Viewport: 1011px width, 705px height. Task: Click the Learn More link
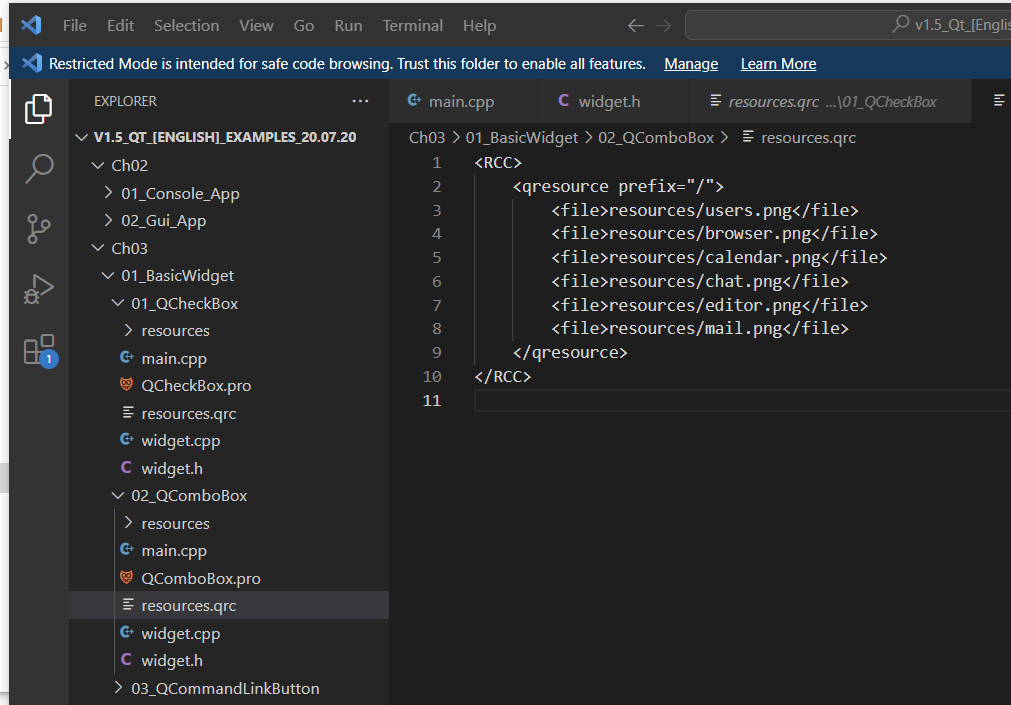[x=778, y=64]
